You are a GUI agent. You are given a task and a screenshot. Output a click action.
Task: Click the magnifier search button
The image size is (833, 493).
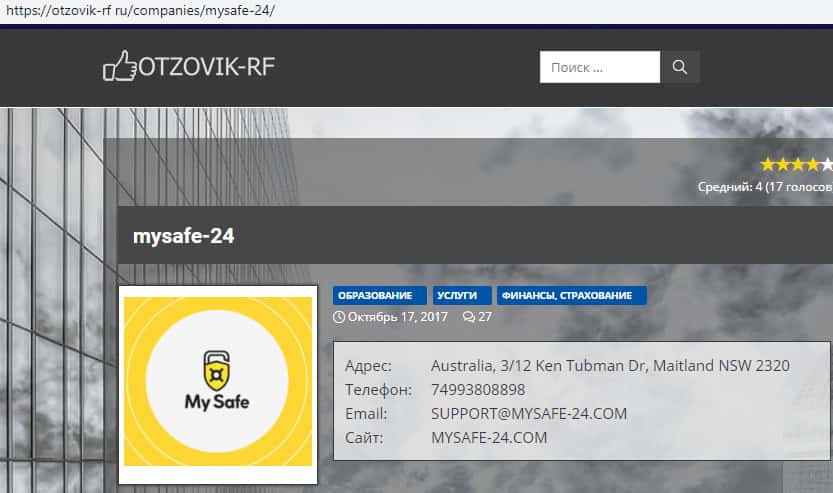(x=679, y=67)
